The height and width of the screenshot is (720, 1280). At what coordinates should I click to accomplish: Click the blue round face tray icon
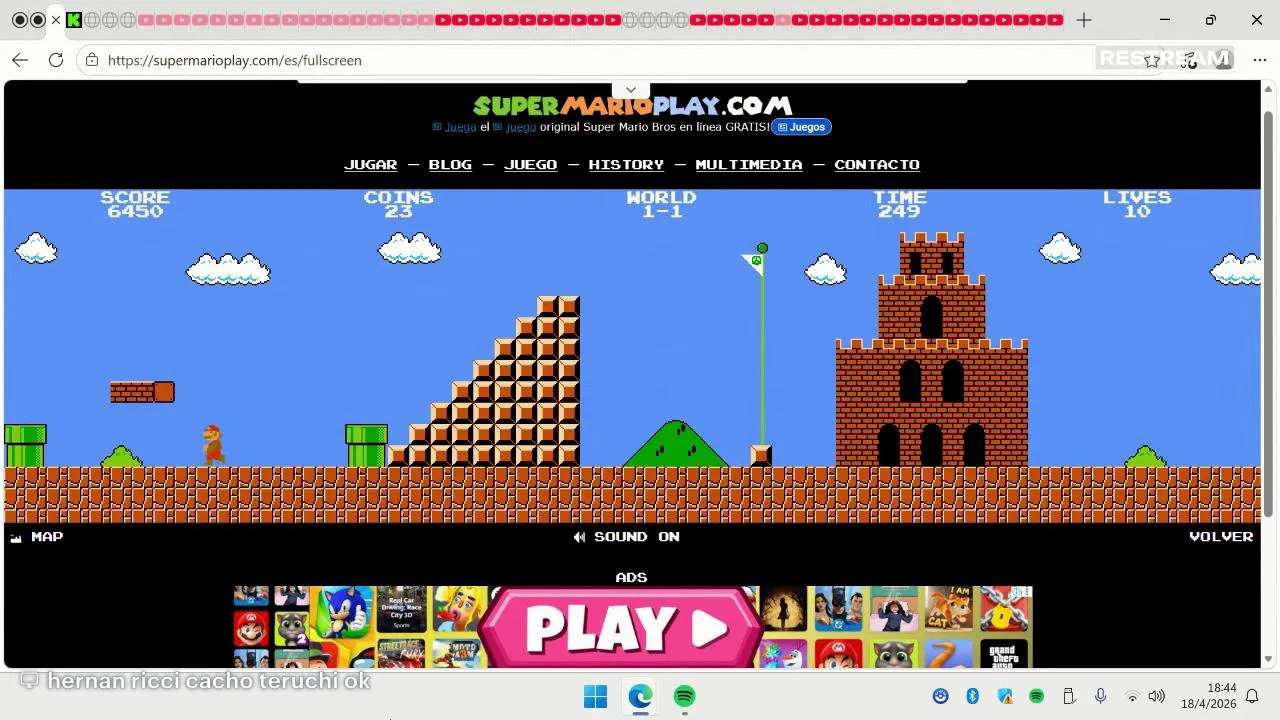[940, 696]
